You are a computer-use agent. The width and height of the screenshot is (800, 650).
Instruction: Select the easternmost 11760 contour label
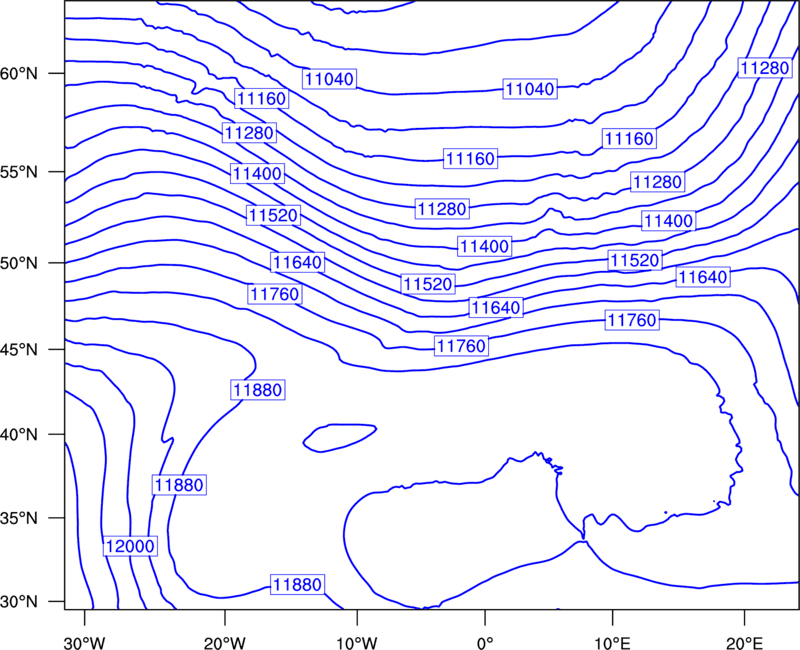click(x=632, y=320)
